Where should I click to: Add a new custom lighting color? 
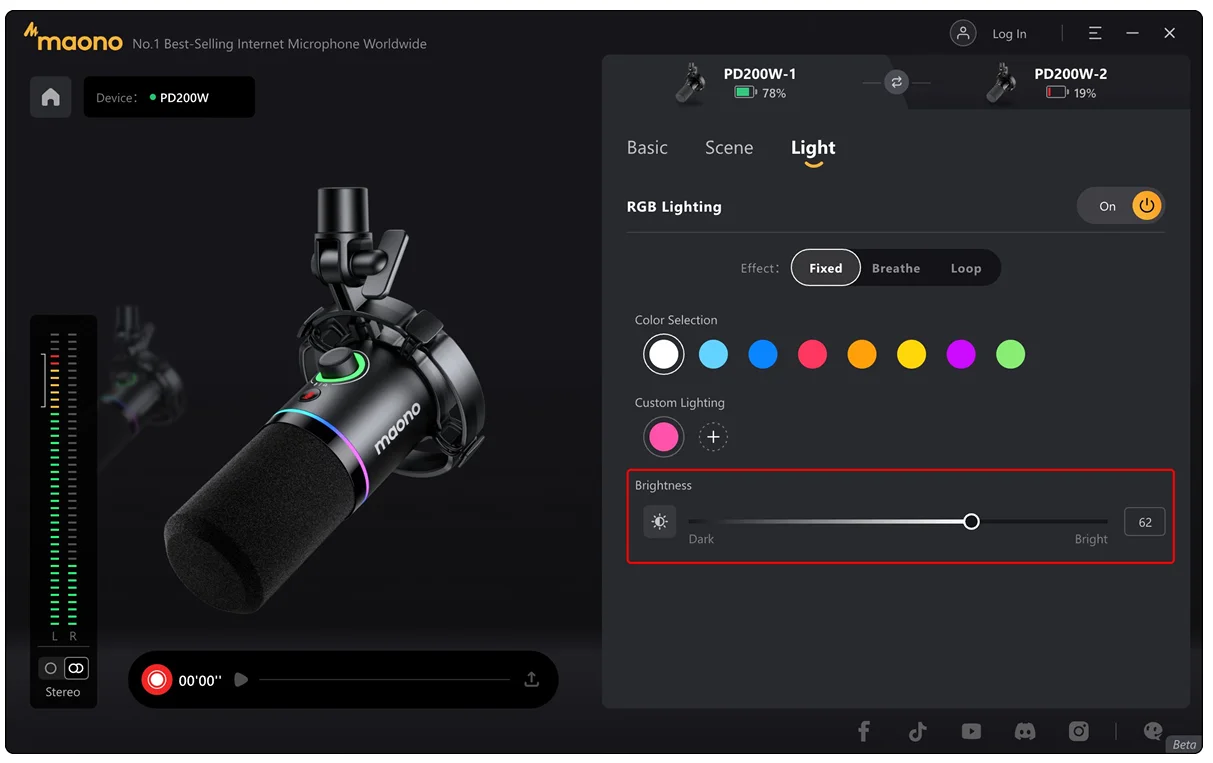coord(713,437)
